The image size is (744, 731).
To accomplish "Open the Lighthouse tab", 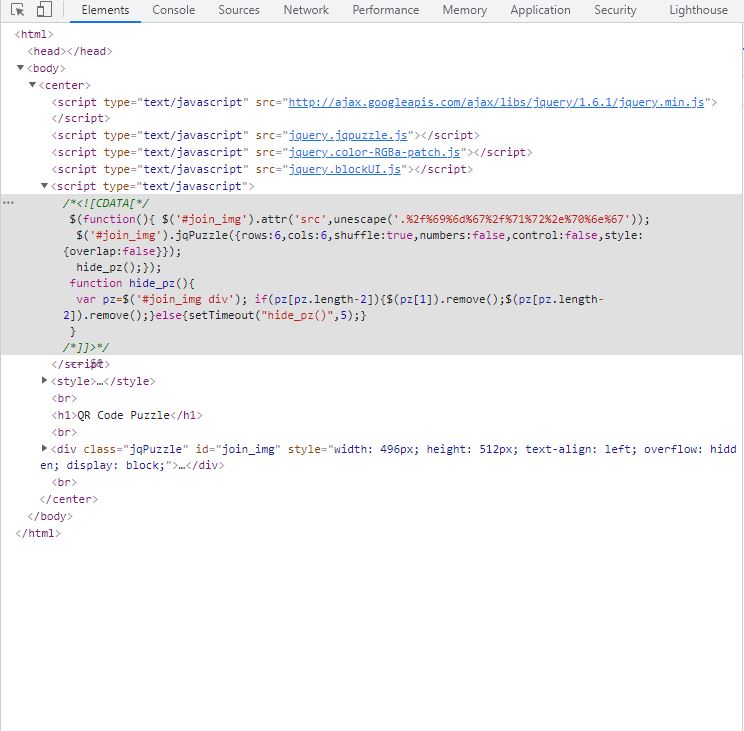I will pos(698,10).
